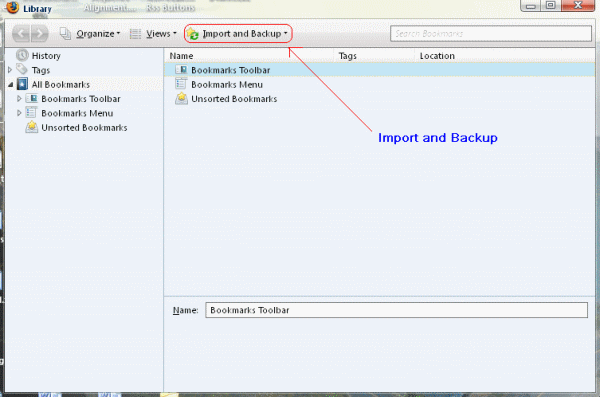
Task: Click the Firefox icon in the title bar
Action: pyautogui.click(x=12, y=8)
